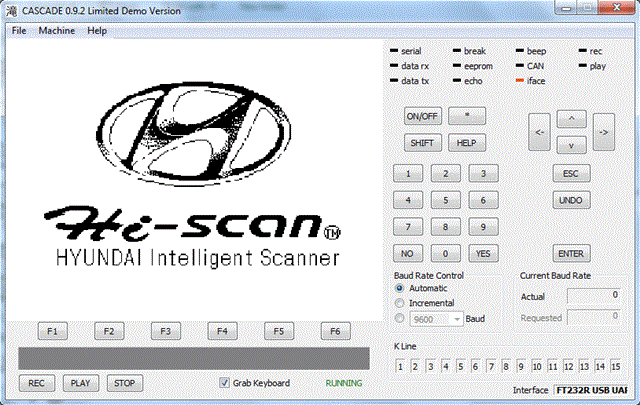Click keypad digit 7
The width and height of the screenshot is (640, 405).
[x=408, y=227]
